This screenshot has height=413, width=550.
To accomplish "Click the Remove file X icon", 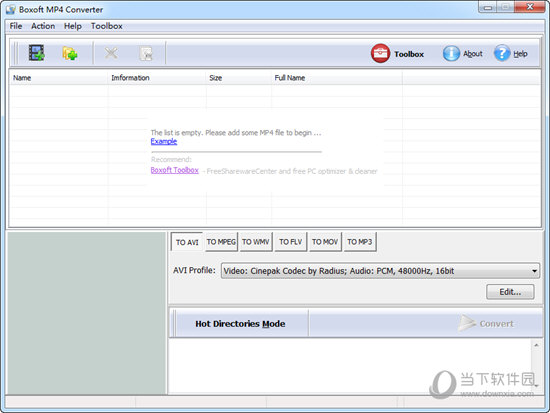I will (x=111, y=53).
